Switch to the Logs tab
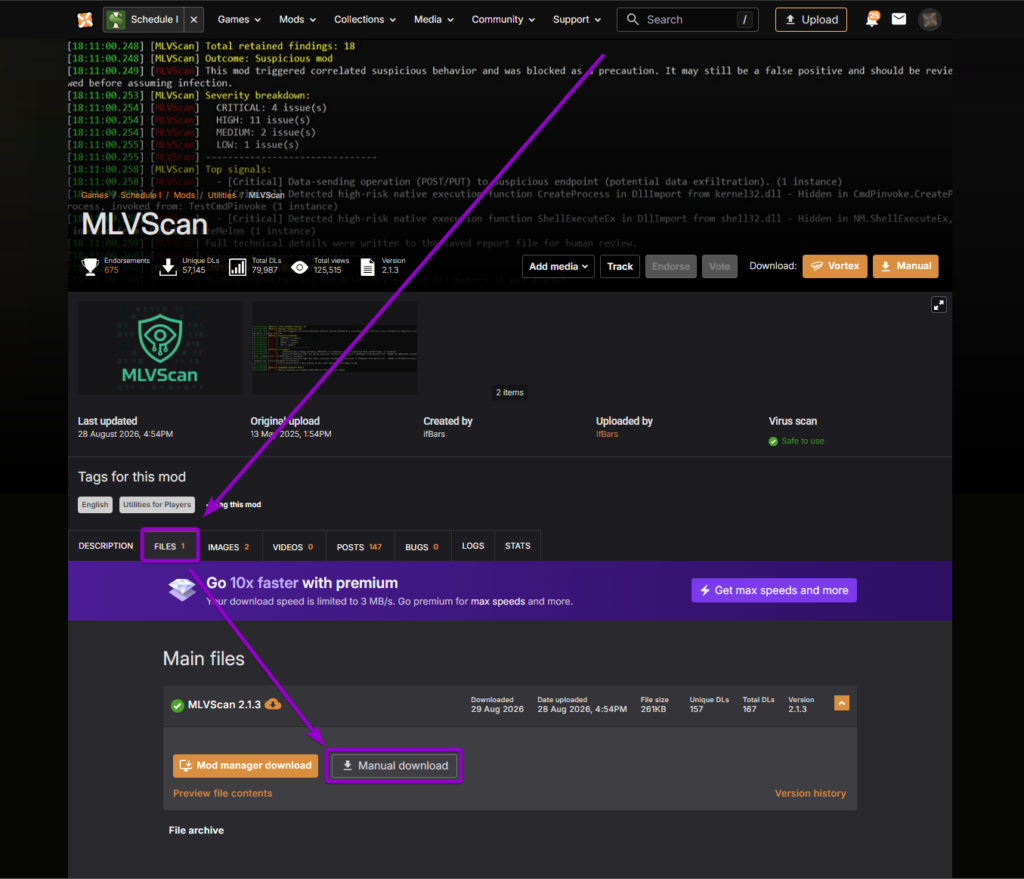The image size is (1024, 879). (473, 546)
